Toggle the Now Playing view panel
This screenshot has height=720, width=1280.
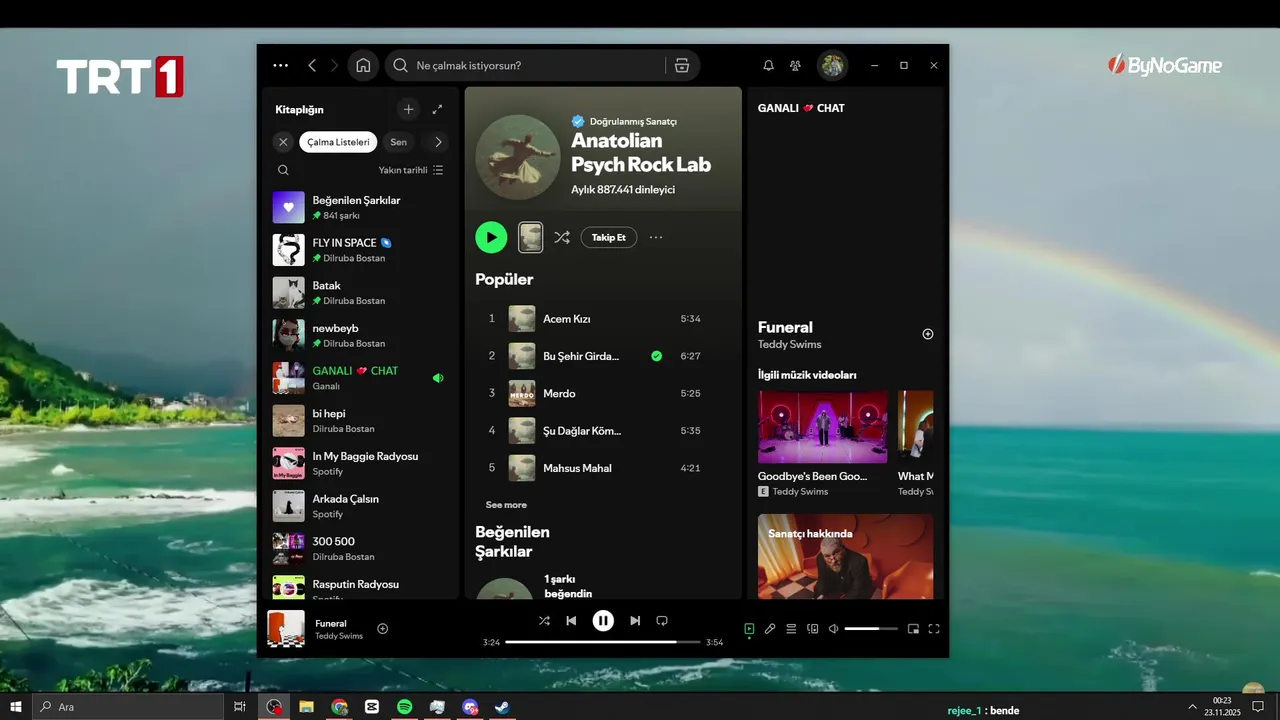pos(749,629)
